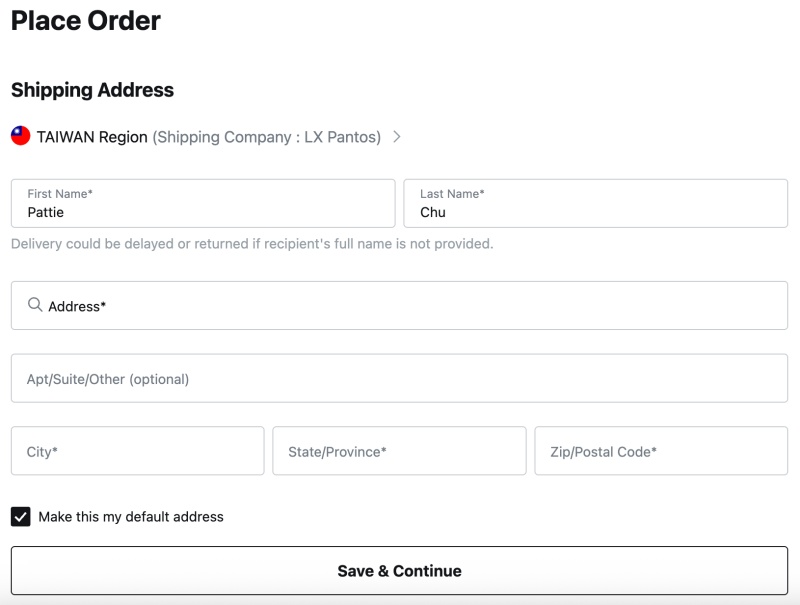Viewport: 800px width, 605px height.
Task: Click the 'Chu' text in Last Name
Action: (x=433, y=212)
